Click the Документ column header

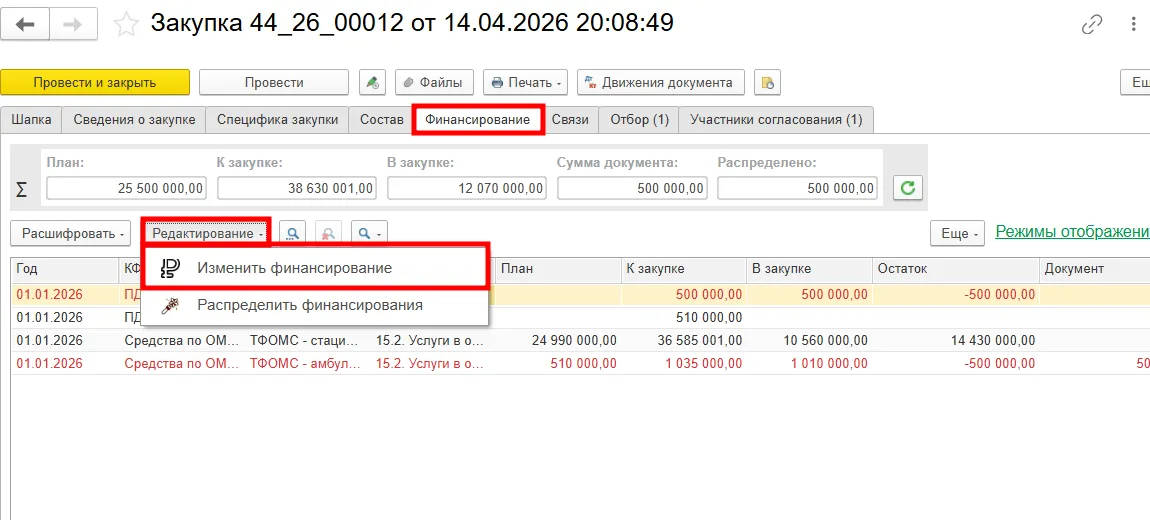1094,269
